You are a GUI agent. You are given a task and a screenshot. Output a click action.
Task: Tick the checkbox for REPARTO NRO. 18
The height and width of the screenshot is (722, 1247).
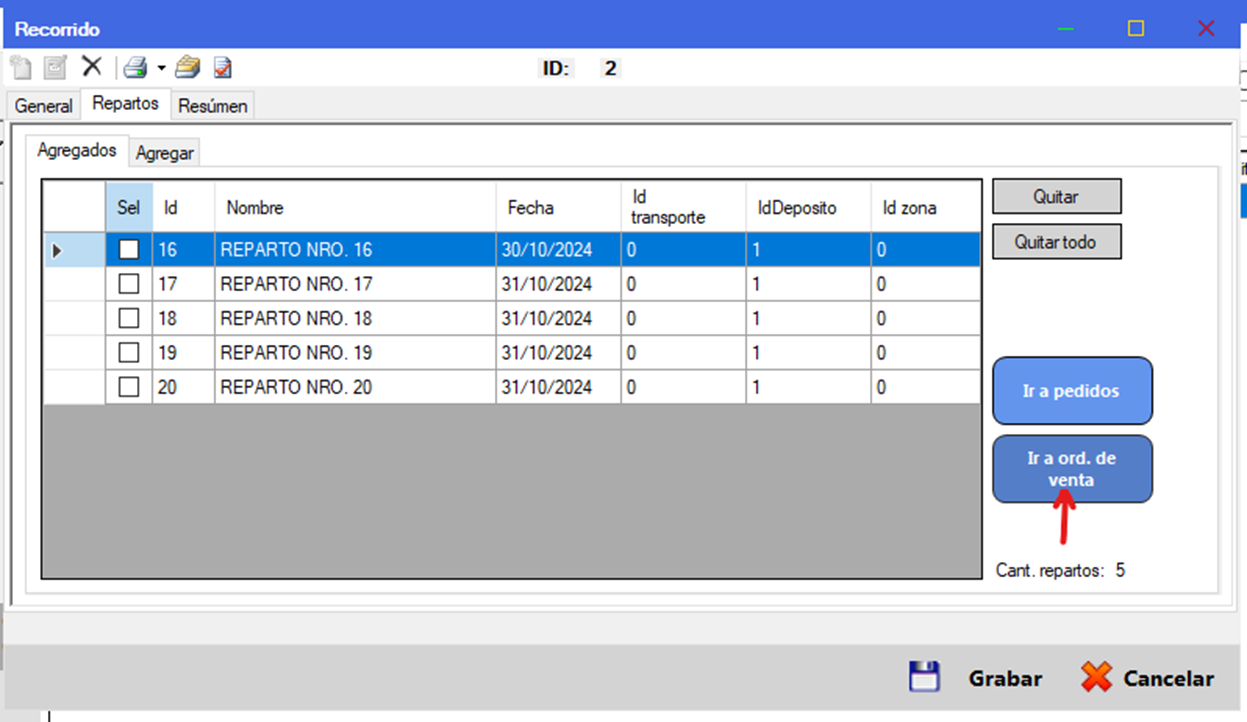pyautogui.click(x=129, y=318)
